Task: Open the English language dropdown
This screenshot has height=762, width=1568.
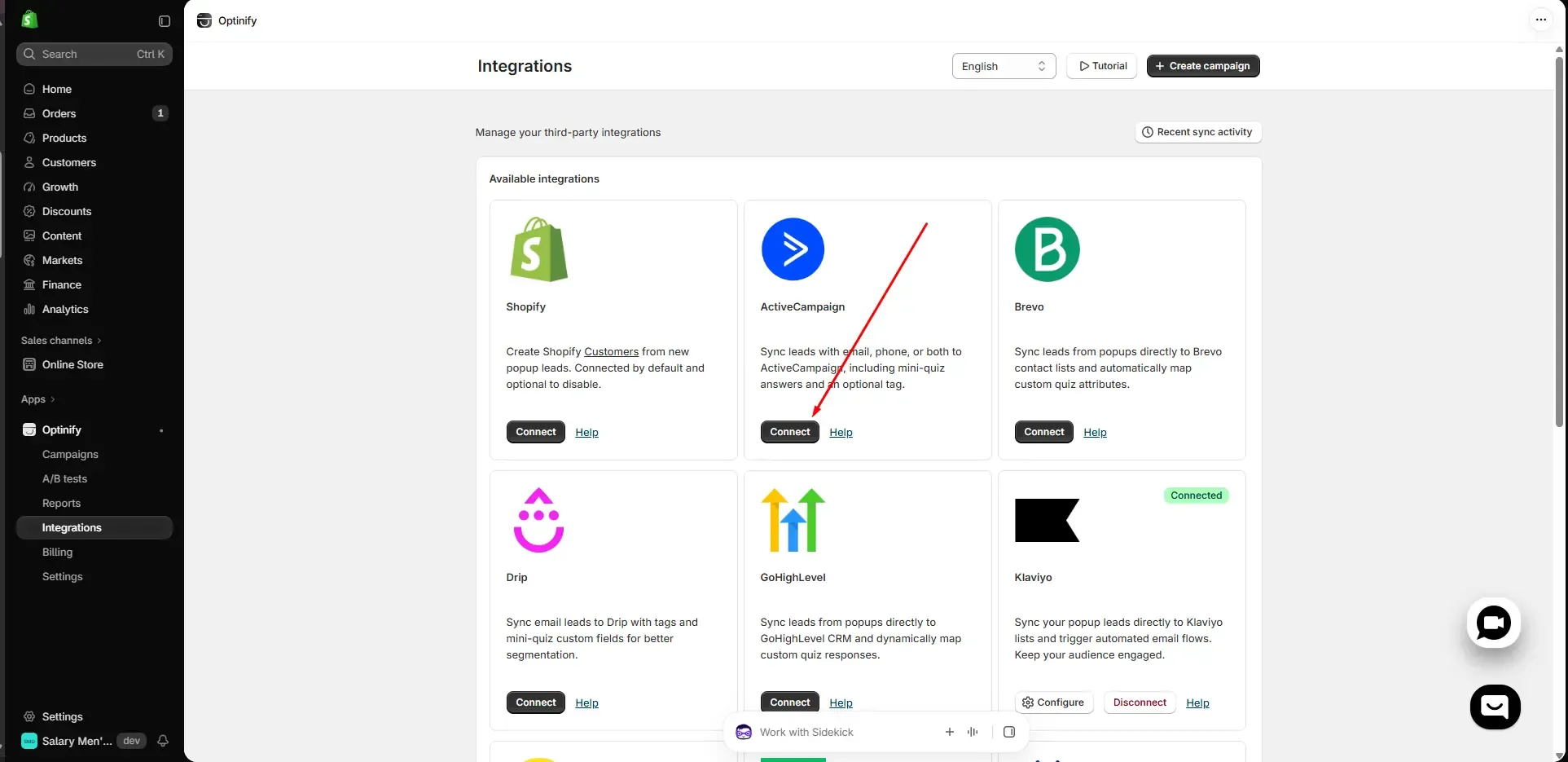Action: pyautogui.click(x=1004, y=66)
